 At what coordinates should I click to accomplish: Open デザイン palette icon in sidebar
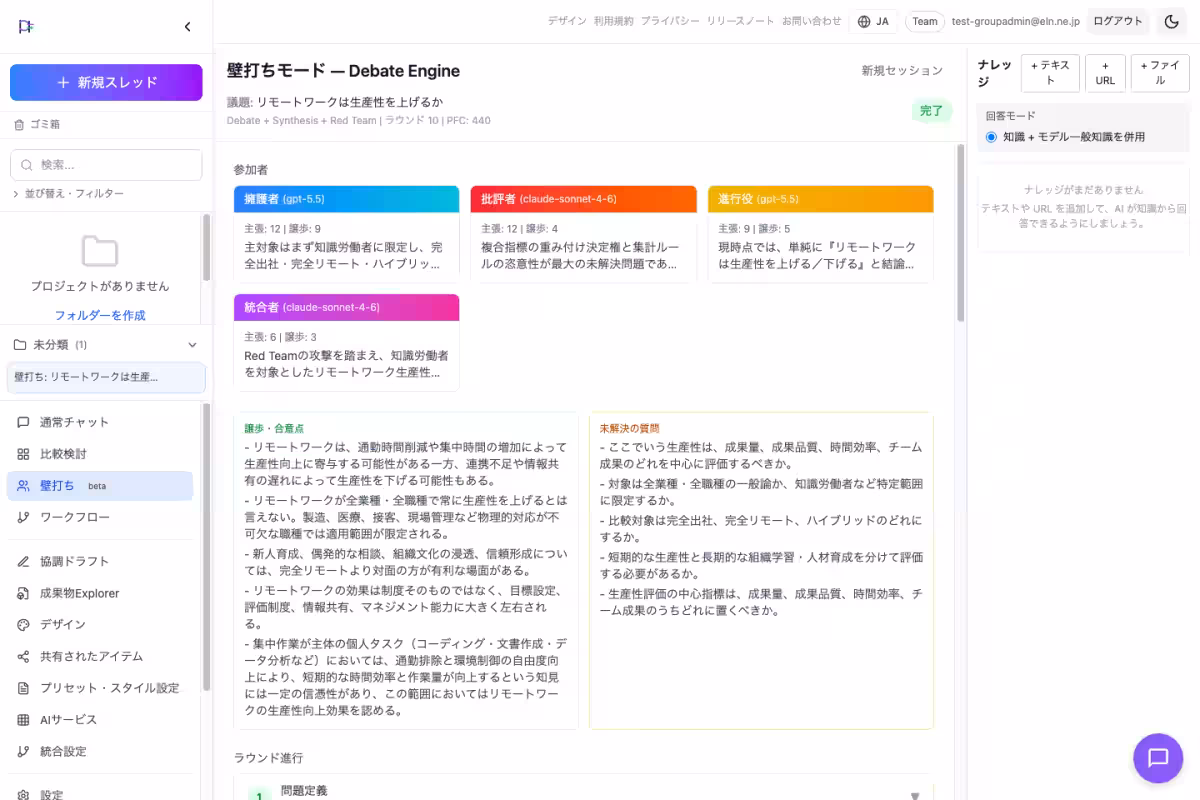pos(23,624)
